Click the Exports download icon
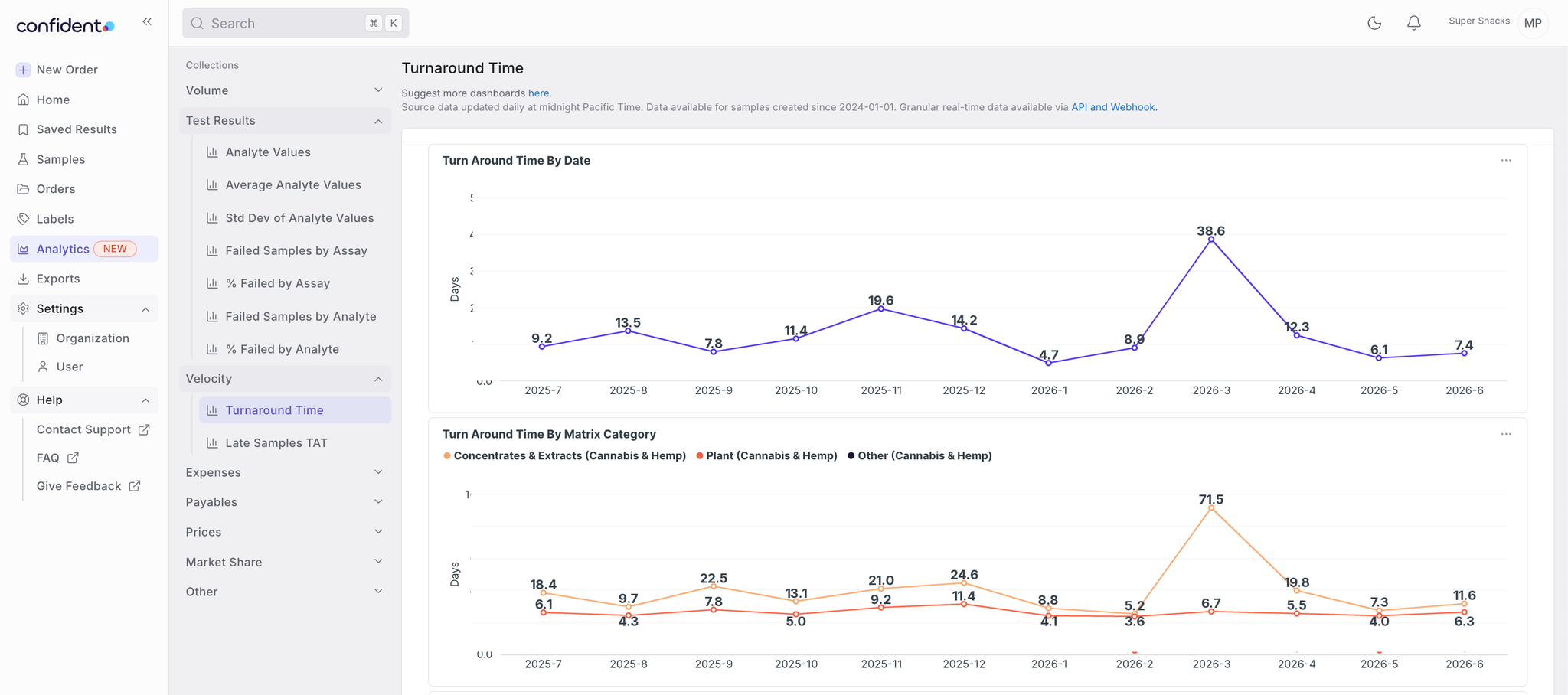The height and width of the screenshot is (695, 1568). [x=23, y=279]
